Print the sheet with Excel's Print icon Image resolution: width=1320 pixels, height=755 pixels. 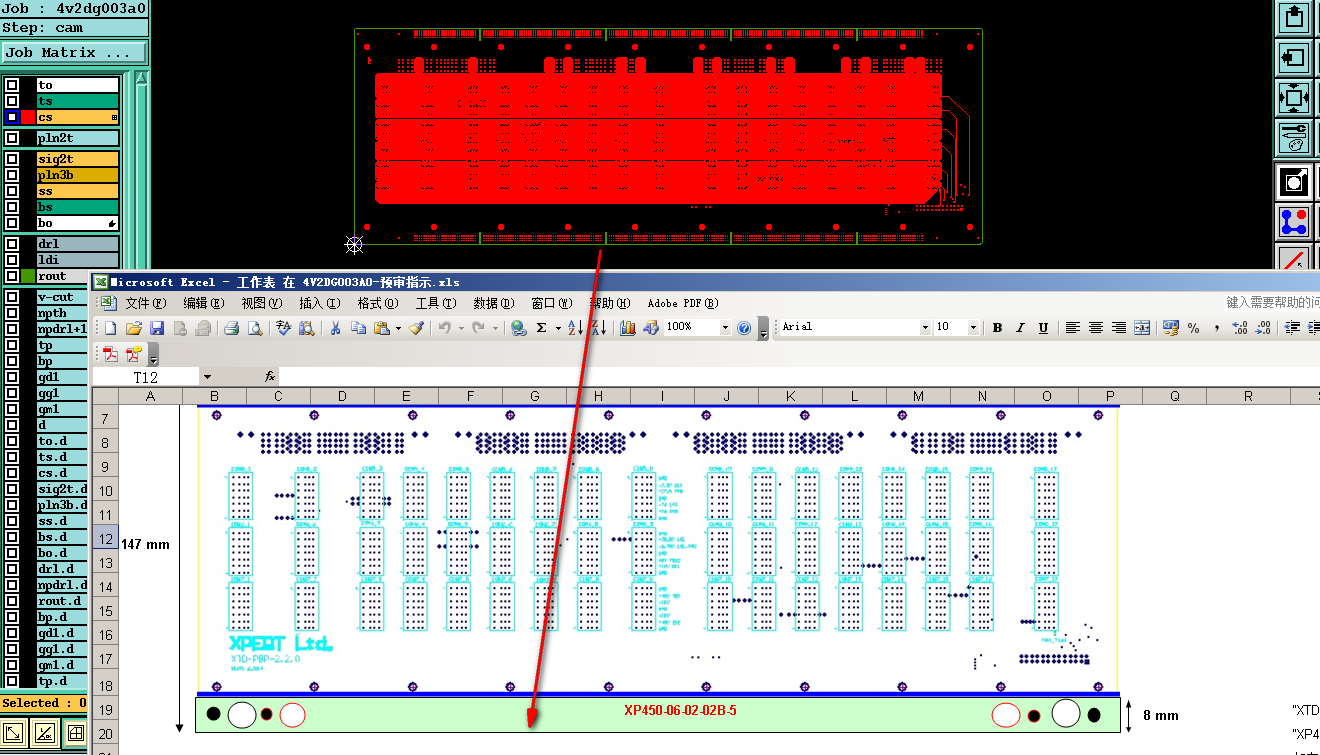pyautogui.click(x=232, y=328)
